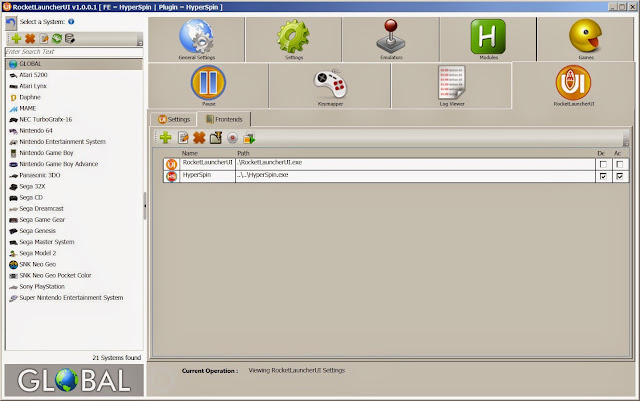This screenshot has width=640, height=401.
Task: Expand the sidebar toolbar overflow arrow
Action: (140, 43)
